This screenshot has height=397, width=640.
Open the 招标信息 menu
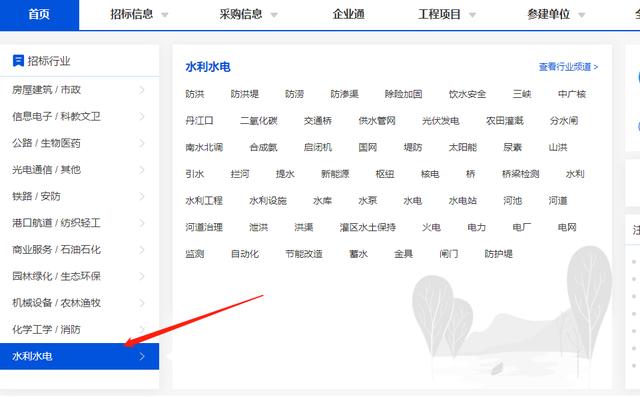pos(131,14)
